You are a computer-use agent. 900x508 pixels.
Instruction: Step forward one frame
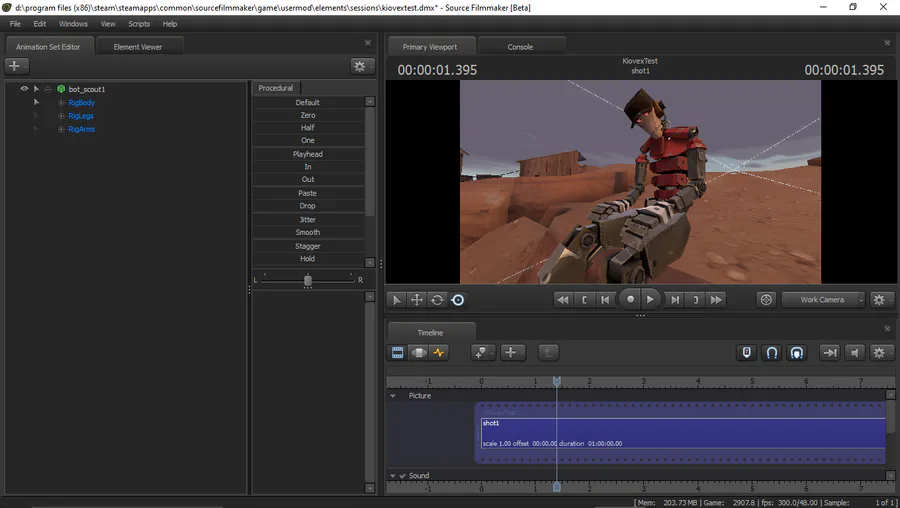(x=675, y=300)
